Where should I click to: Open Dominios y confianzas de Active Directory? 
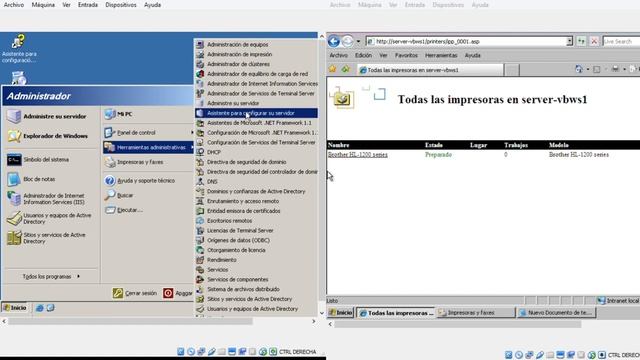(x=256, y=191)
